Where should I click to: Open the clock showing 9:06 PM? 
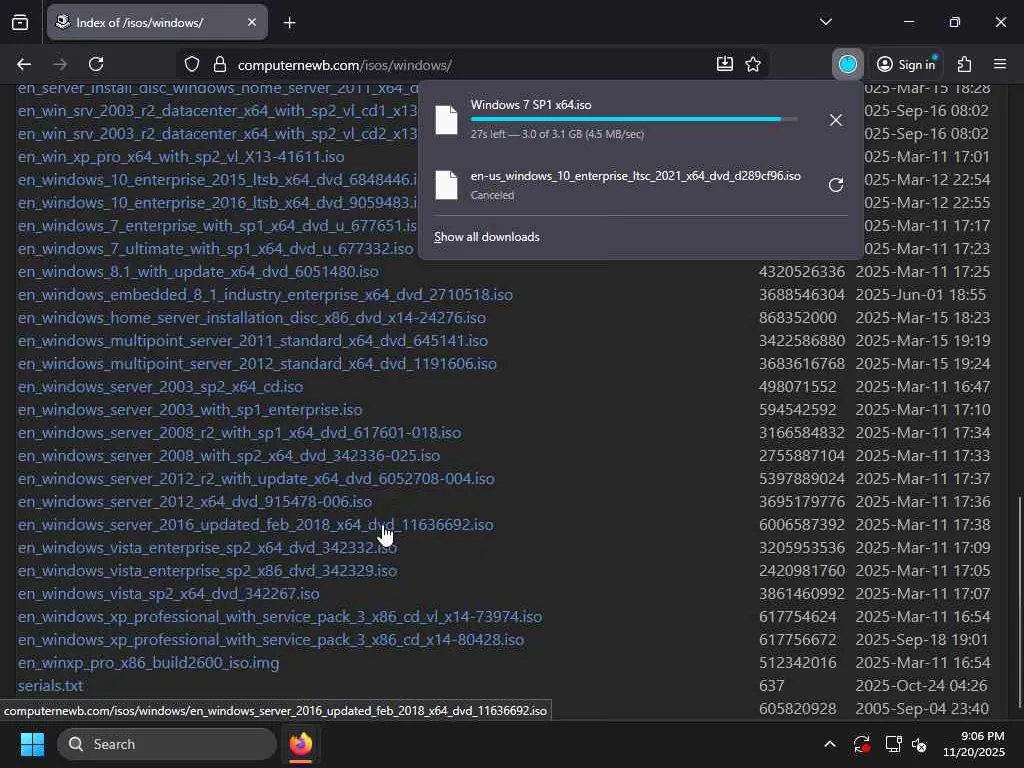pyautogui.click(x=974, y=744)
